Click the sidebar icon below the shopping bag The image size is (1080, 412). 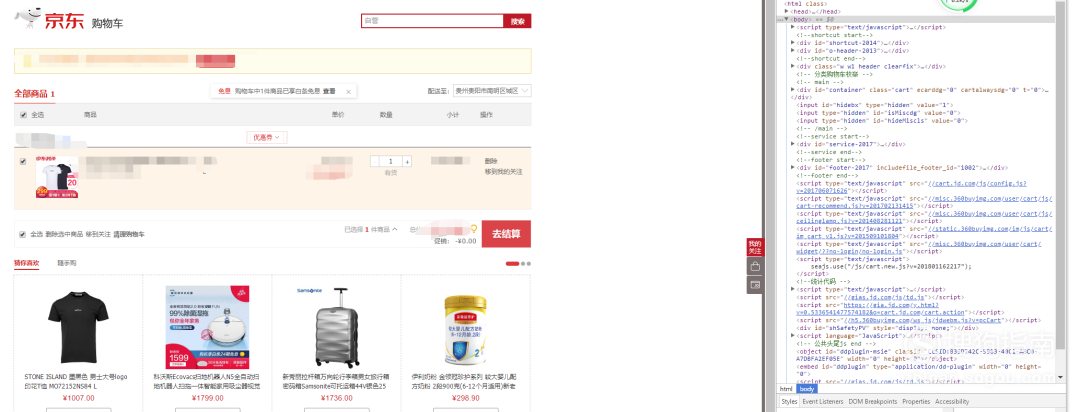tap(755, 284)
